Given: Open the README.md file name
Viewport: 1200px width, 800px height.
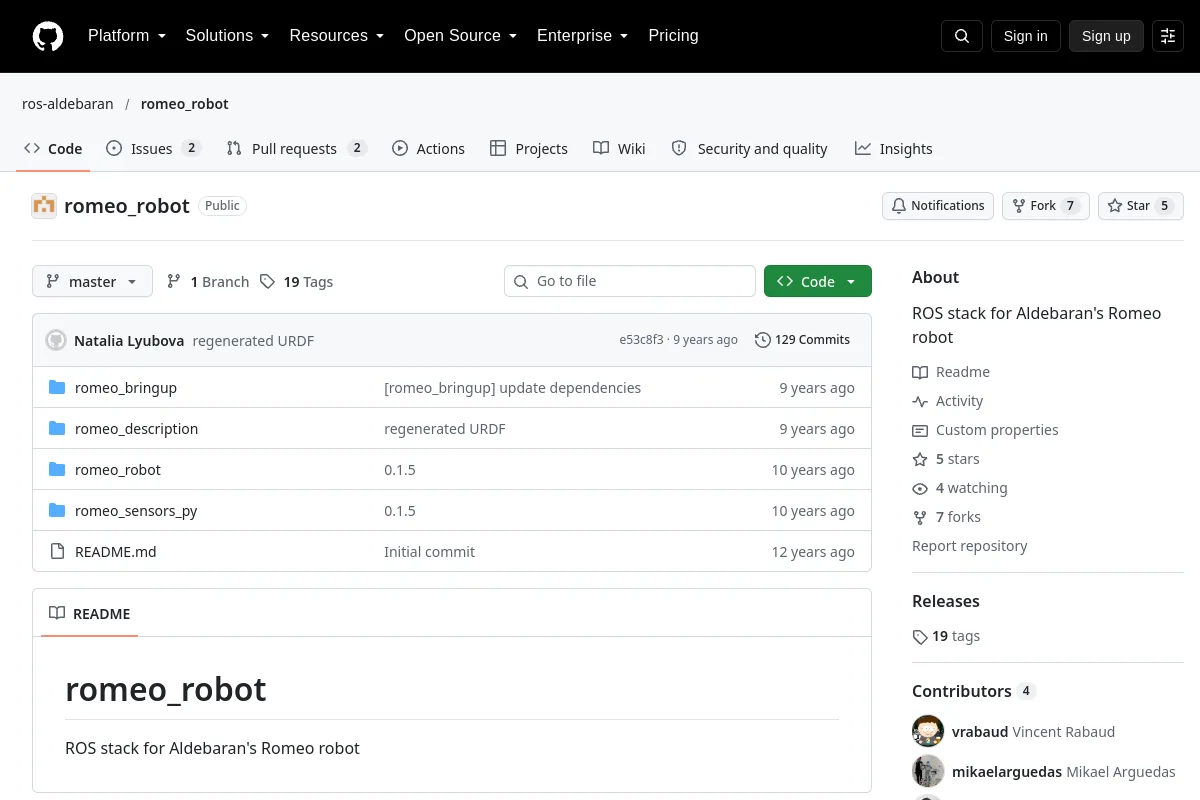Looking at the screenshot, I should [116, 552].
